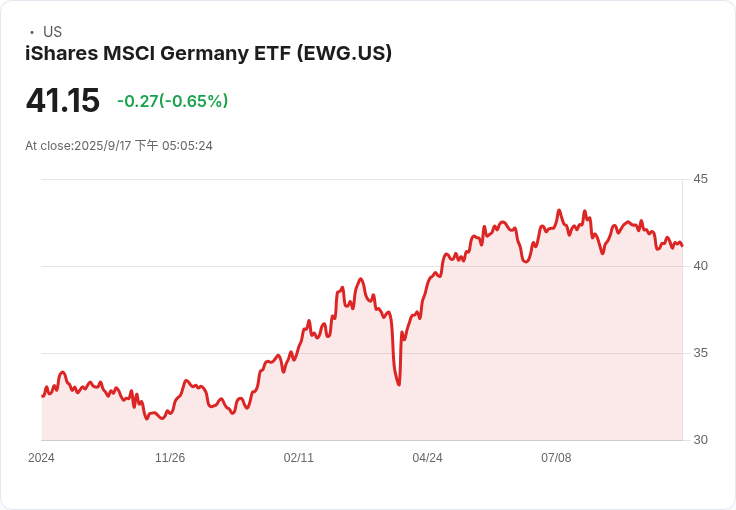
Task: Click the sharp April low on the price line
Action: coord(399,384)
